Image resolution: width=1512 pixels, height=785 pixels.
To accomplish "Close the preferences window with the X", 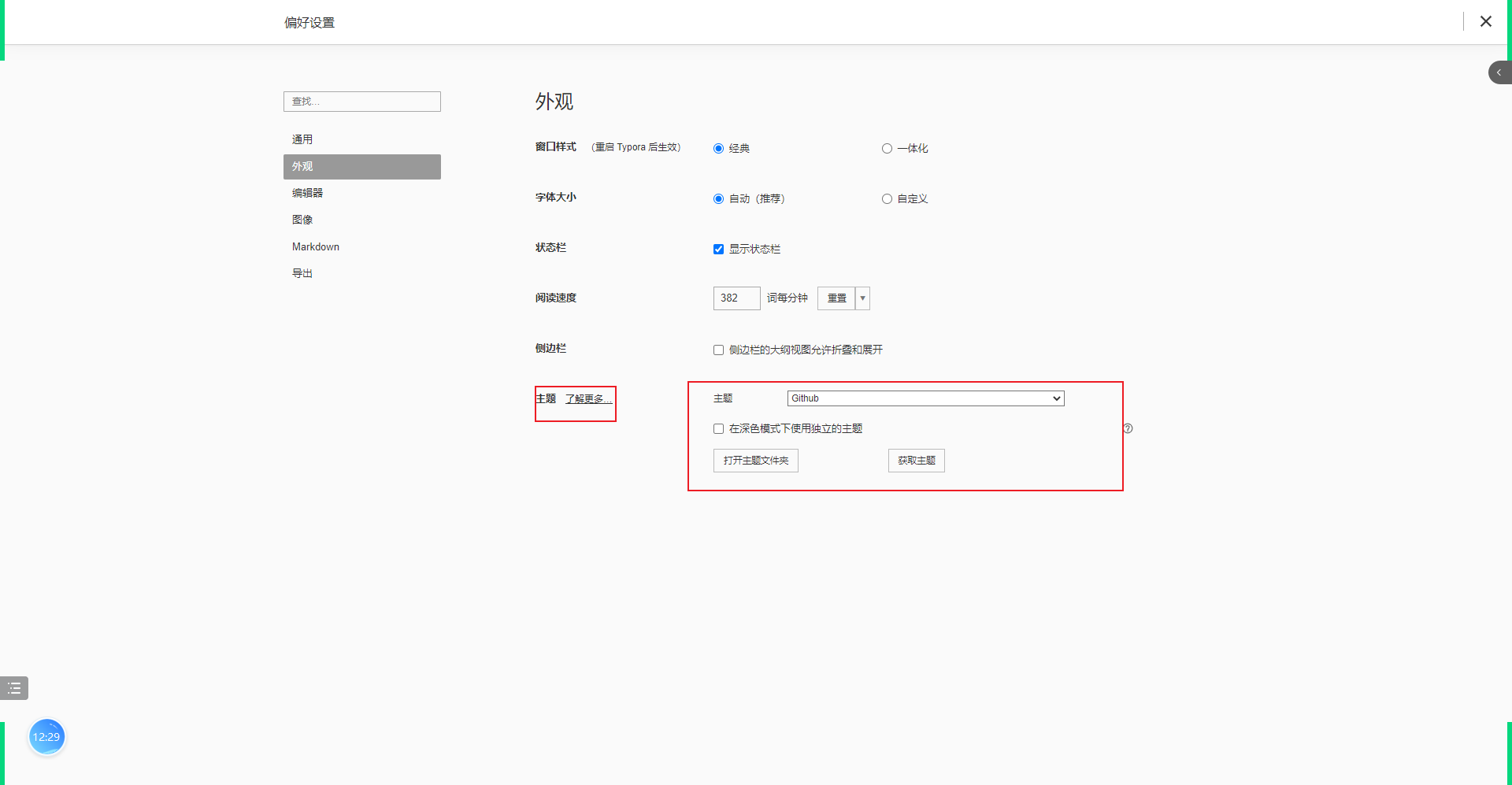I will pyautogui.click(x=1485, y=21).
